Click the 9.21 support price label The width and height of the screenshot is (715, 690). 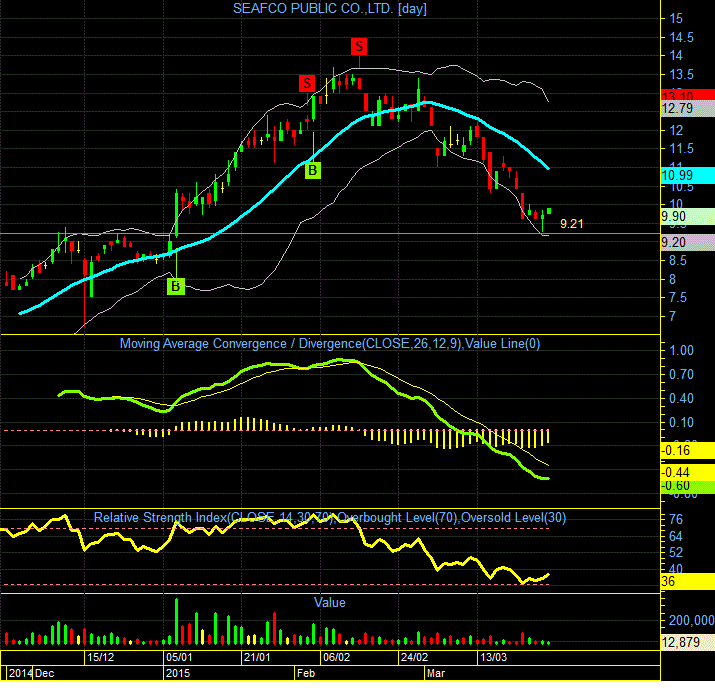571,223
